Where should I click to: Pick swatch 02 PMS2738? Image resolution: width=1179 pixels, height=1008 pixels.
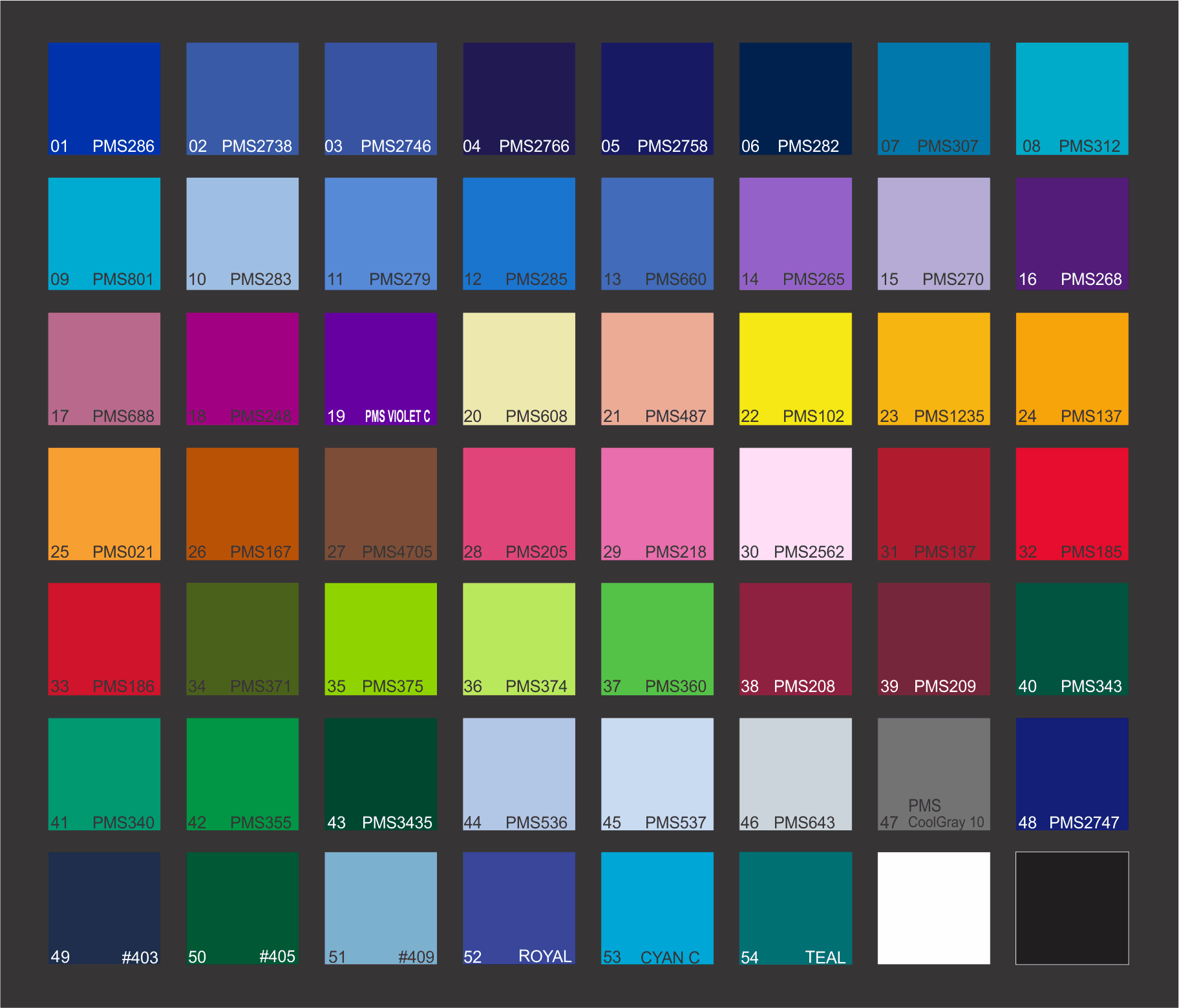242,99
